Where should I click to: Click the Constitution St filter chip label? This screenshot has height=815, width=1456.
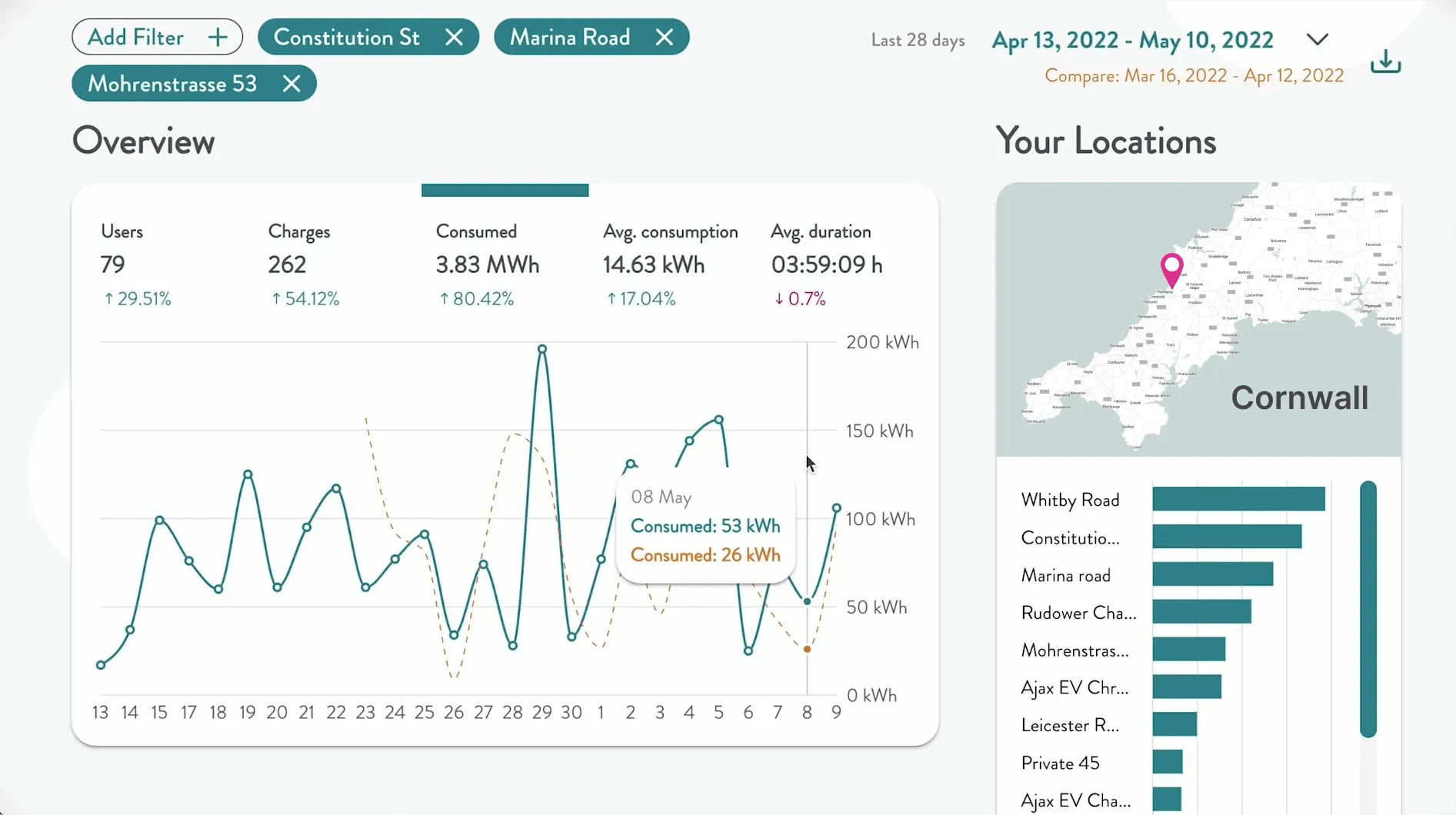(x=347, y=37)
